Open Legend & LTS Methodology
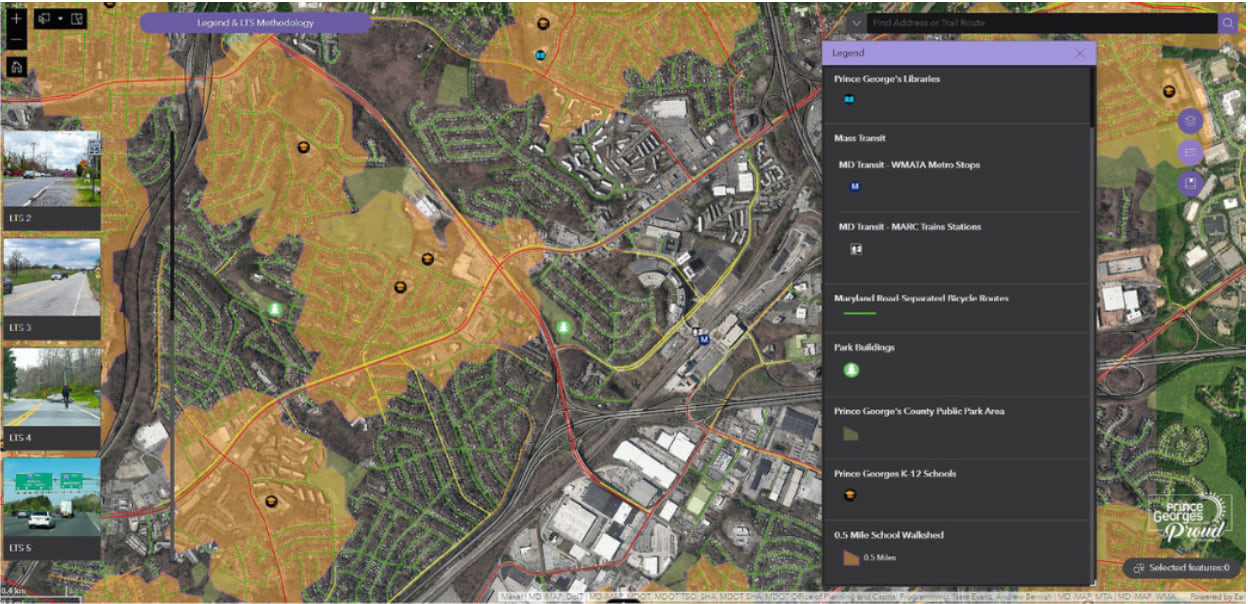The height and width of the screenshot is (604, 1248). tap(255, 23)
